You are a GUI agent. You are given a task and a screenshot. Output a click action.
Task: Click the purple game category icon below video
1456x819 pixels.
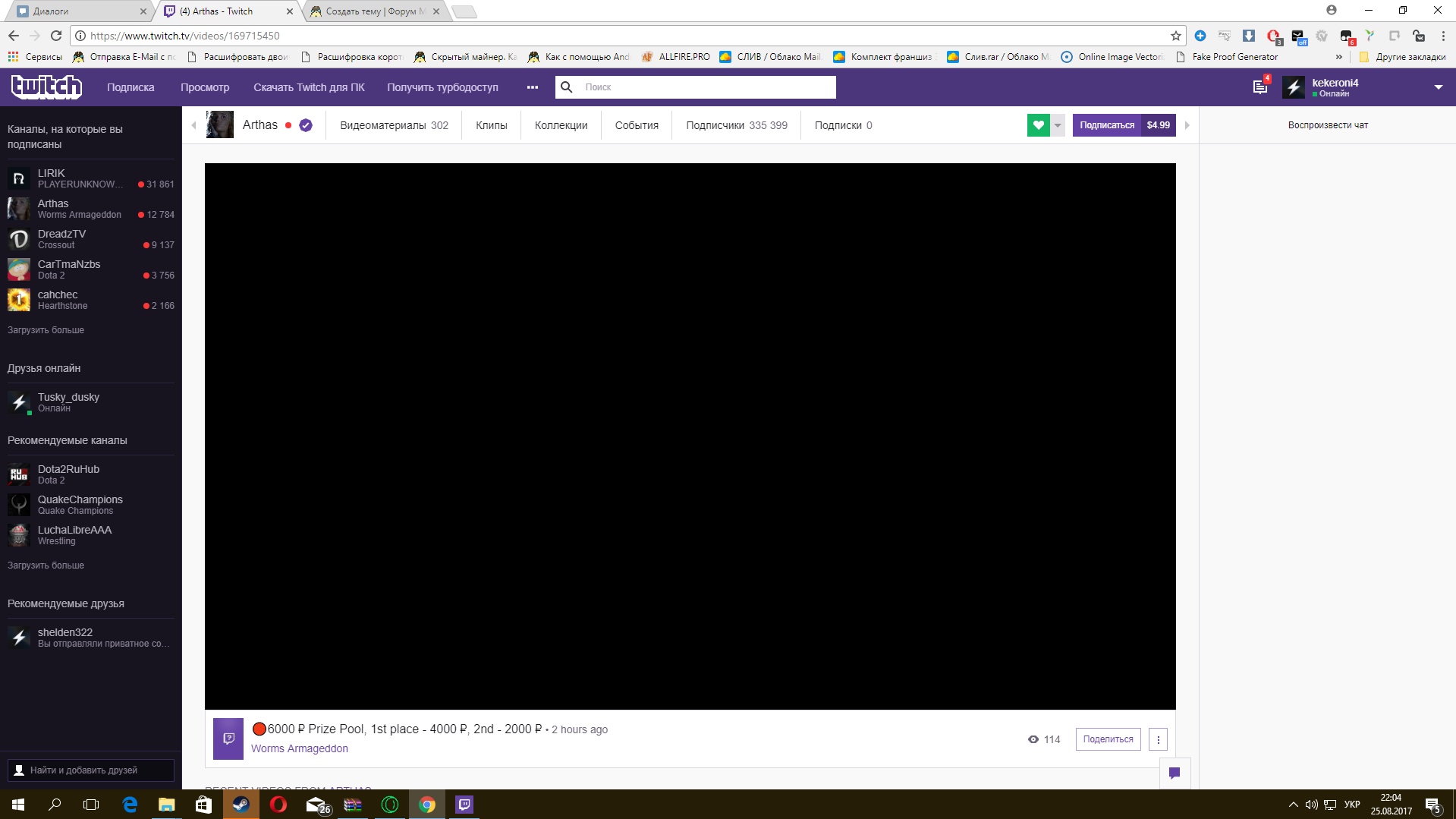pyautogui.click(x=228, y=739)
